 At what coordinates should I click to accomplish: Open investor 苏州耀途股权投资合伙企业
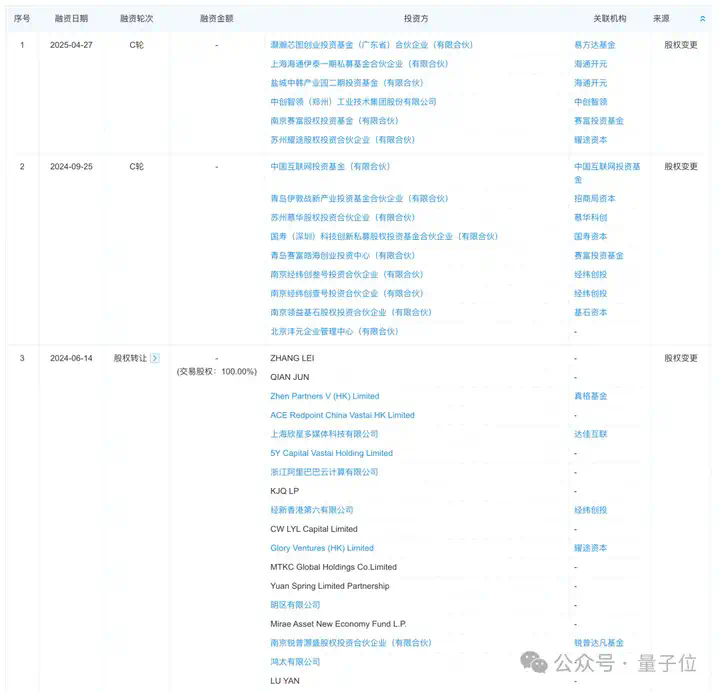coord(343,140)
